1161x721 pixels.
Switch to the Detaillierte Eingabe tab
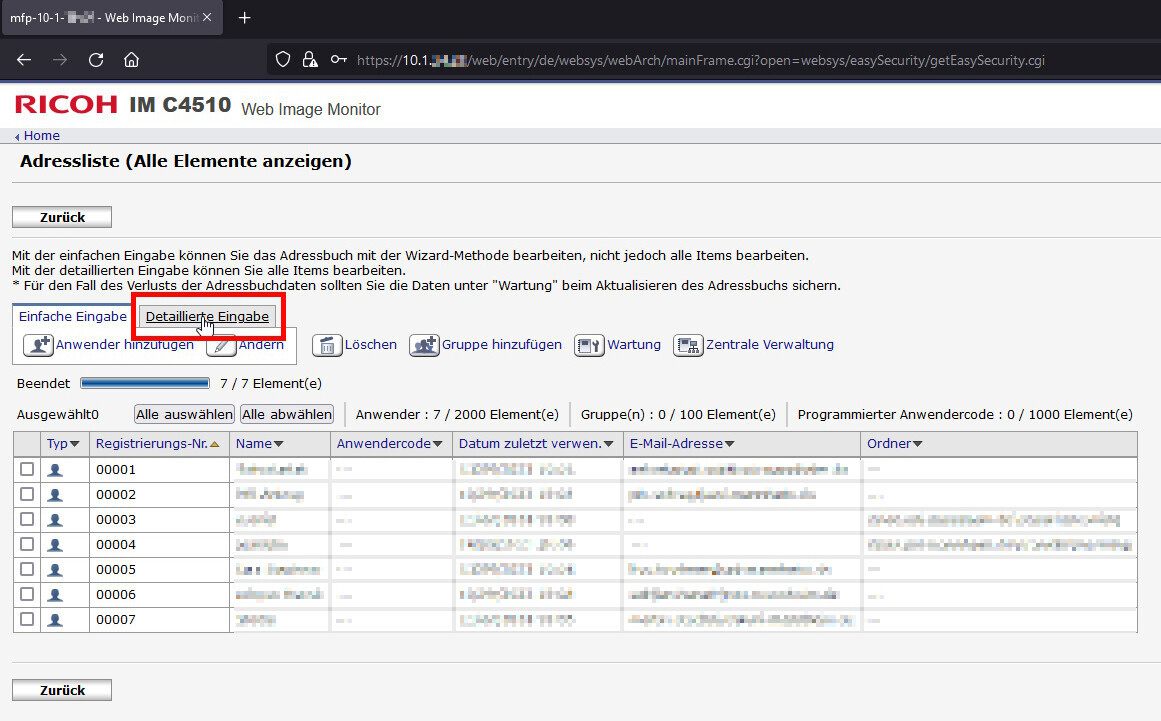coord(207,317)
